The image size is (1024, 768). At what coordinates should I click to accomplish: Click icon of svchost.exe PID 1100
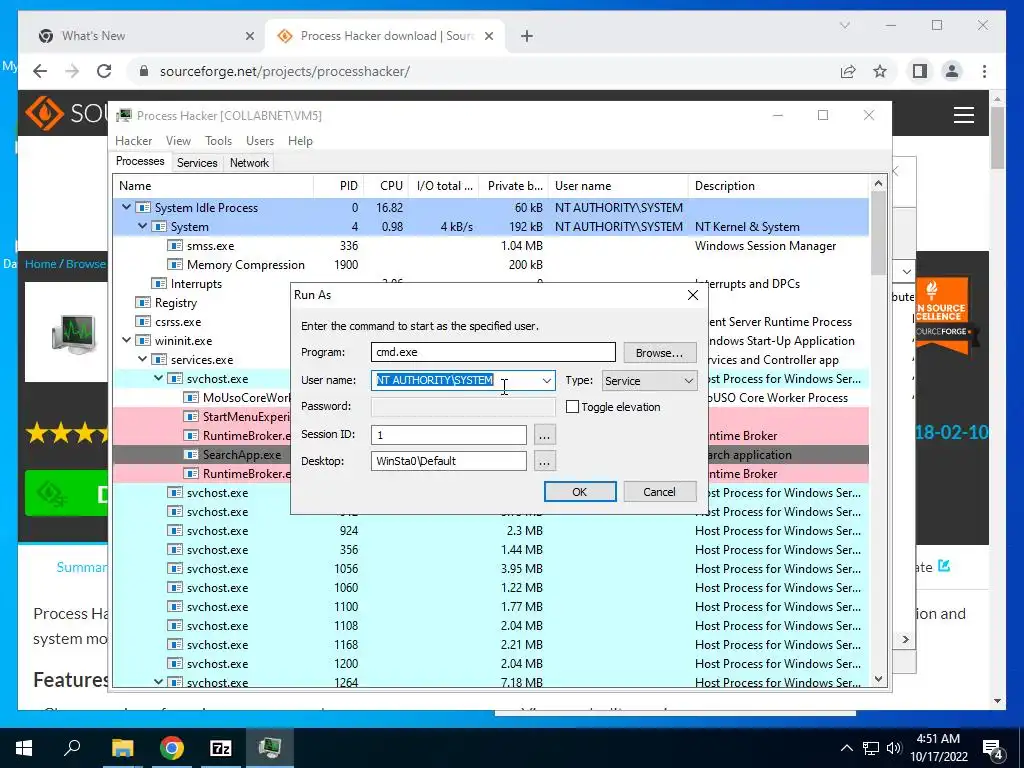[175, 607]
